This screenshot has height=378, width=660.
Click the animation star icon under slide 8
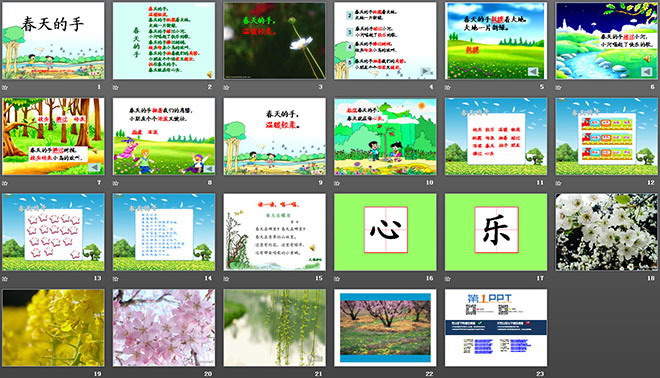click(x=116, y=183)
